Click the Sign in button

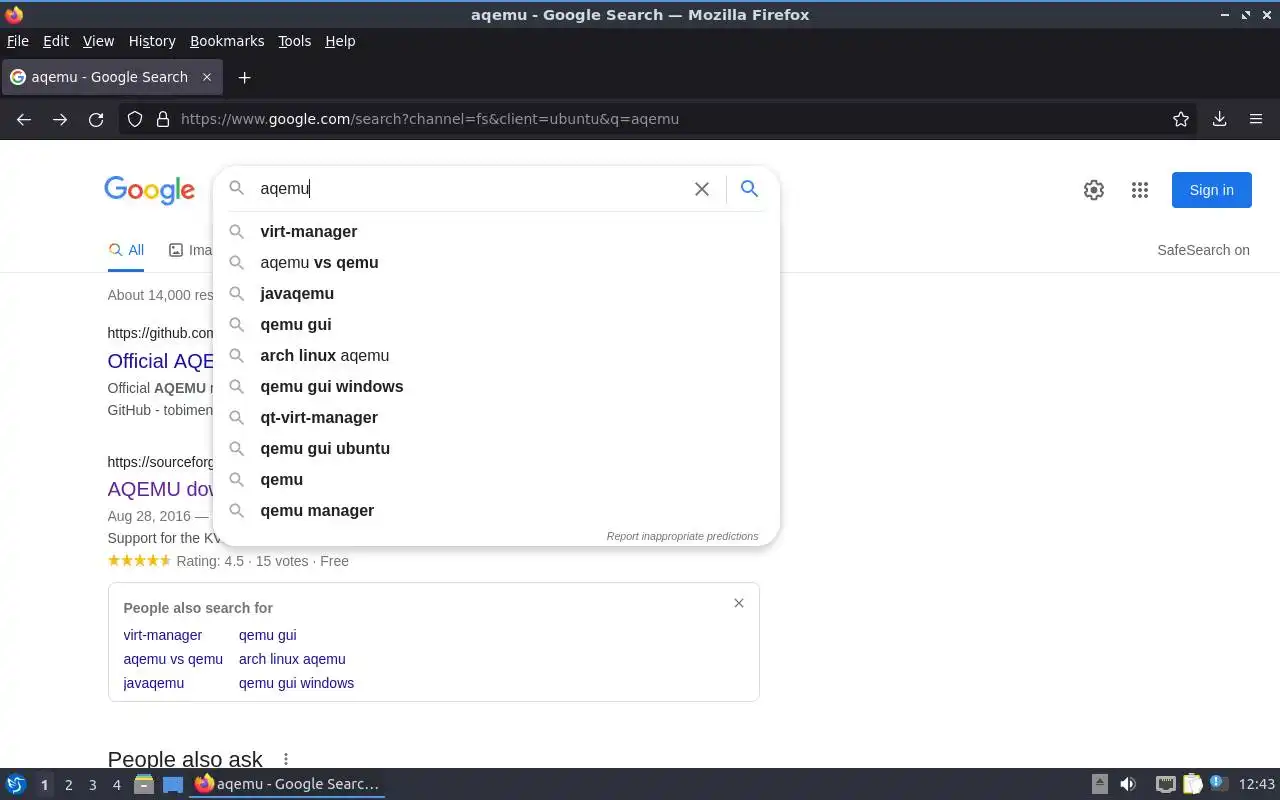click(1211, 190)
